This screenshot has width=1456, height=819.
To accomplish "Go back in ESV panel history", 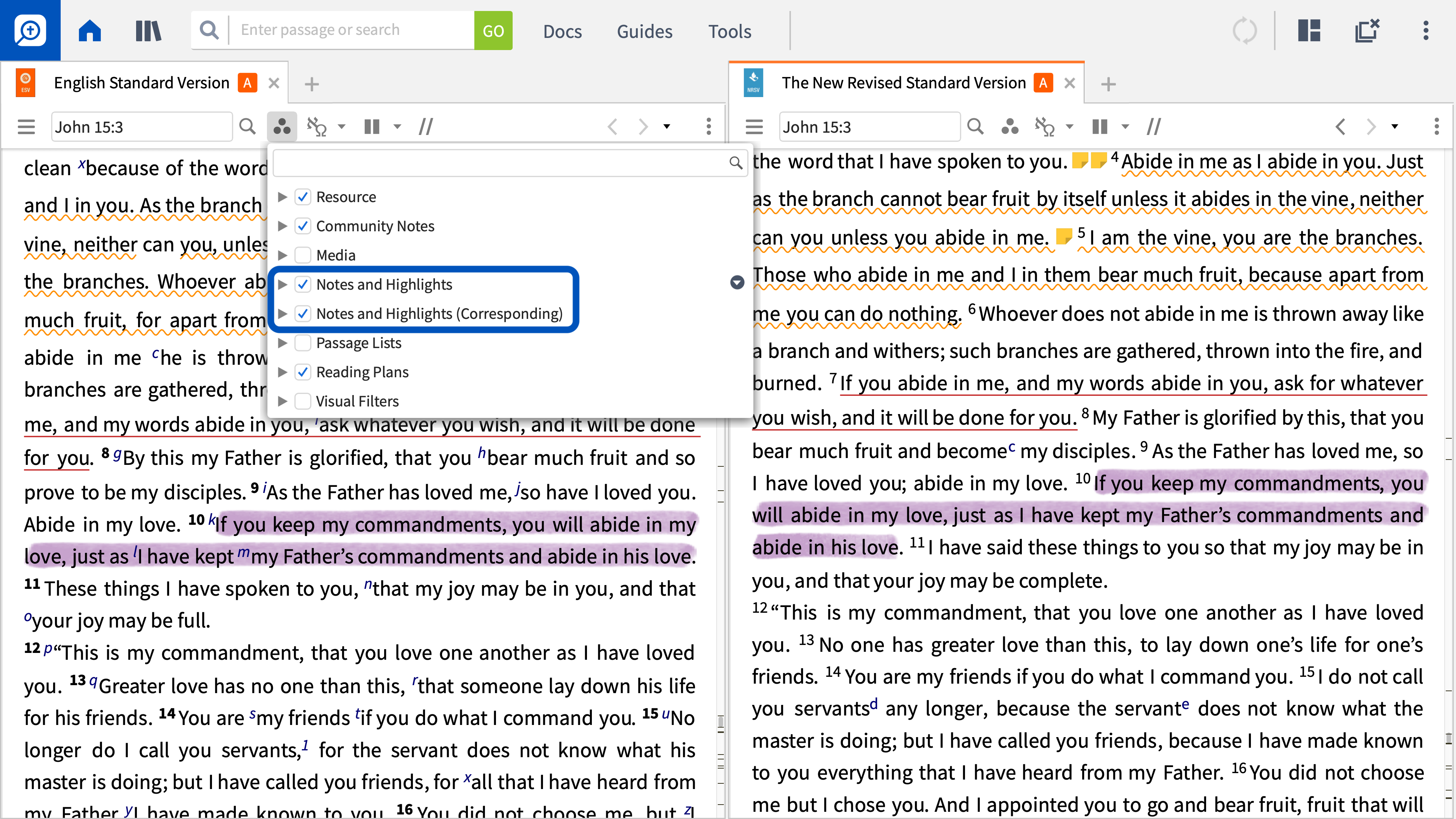I will 612,127.
